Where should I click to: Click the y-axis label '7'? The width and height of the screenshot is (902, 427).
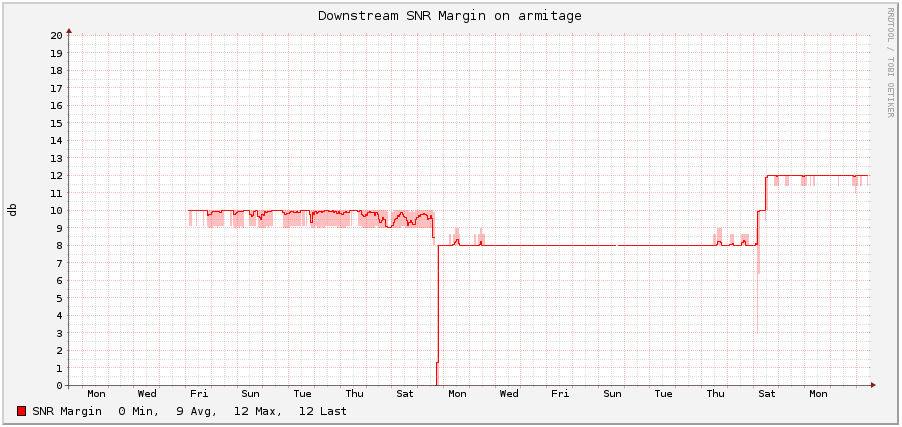coord(59,263)
